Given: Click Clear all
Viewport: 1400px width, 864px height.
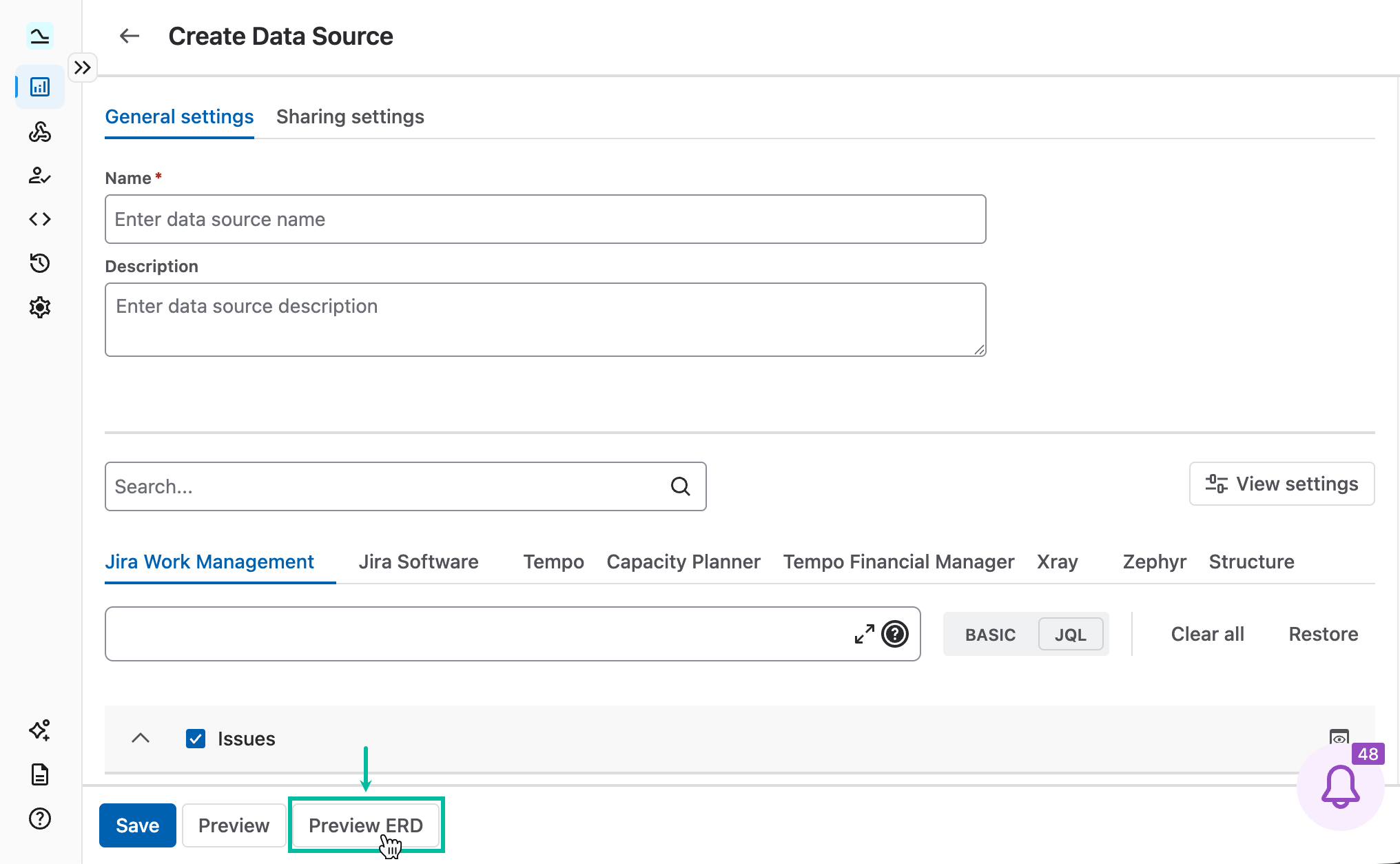Looking at the screenshot, I should tap(1207, 634).
